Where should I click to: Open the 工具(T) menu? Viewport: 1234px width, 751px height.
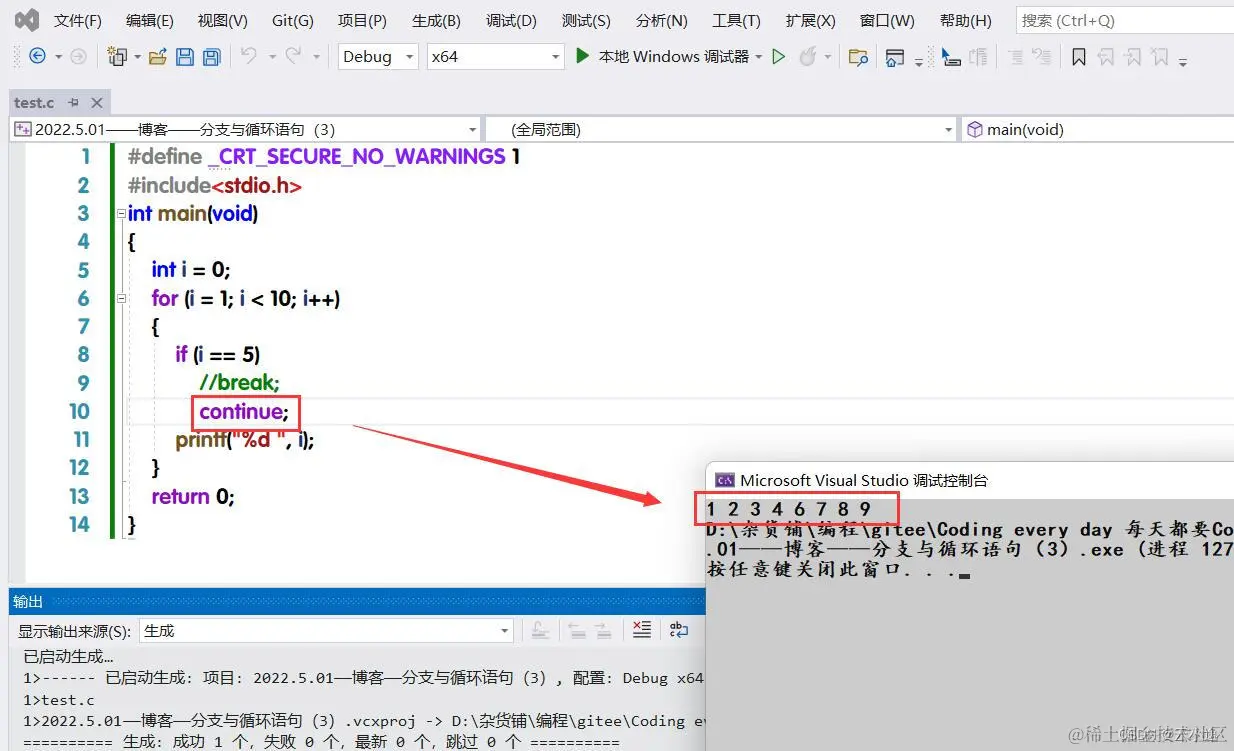(x=736, y=20)
